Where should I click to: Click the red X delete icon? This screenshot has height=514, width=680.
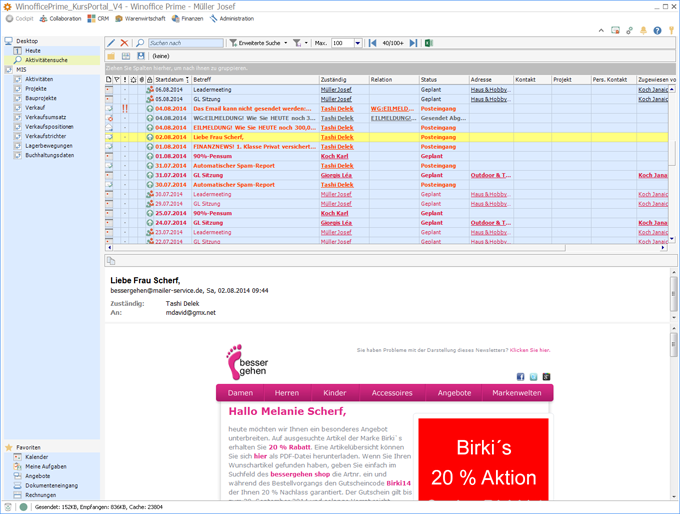(x=124, y=43)
